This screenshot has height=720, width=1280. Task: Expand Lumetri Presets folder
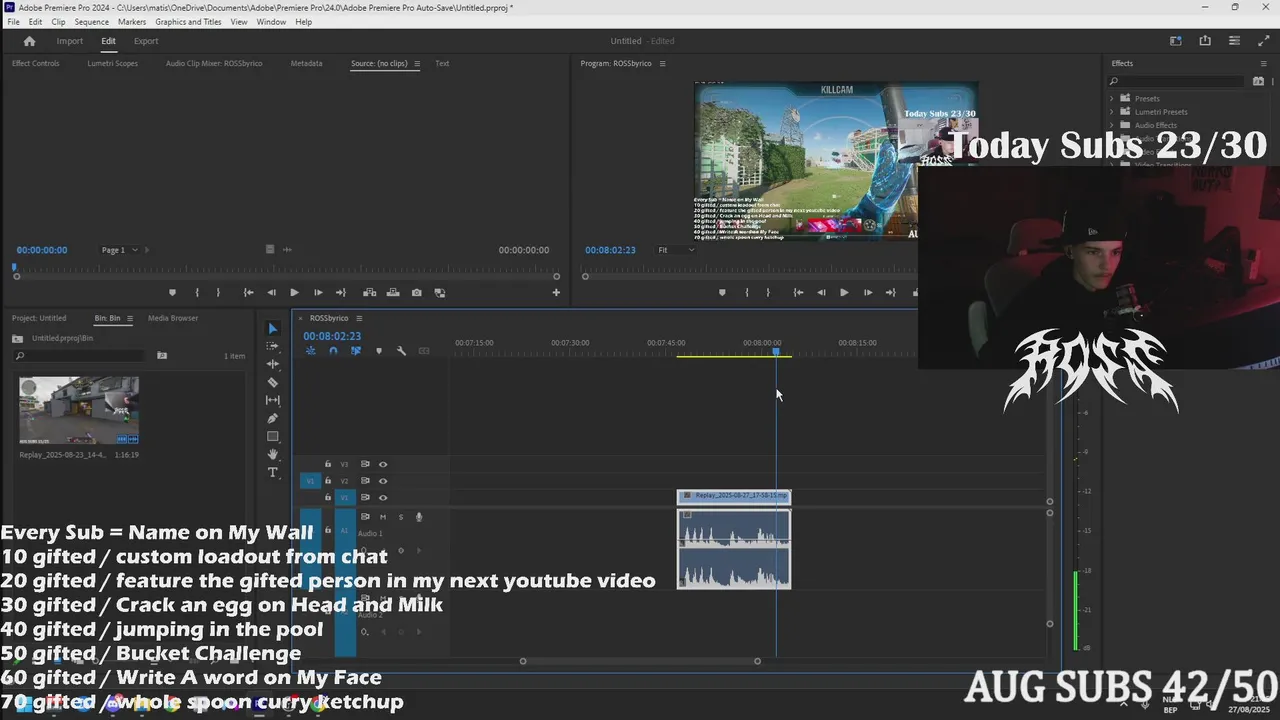1112,112
